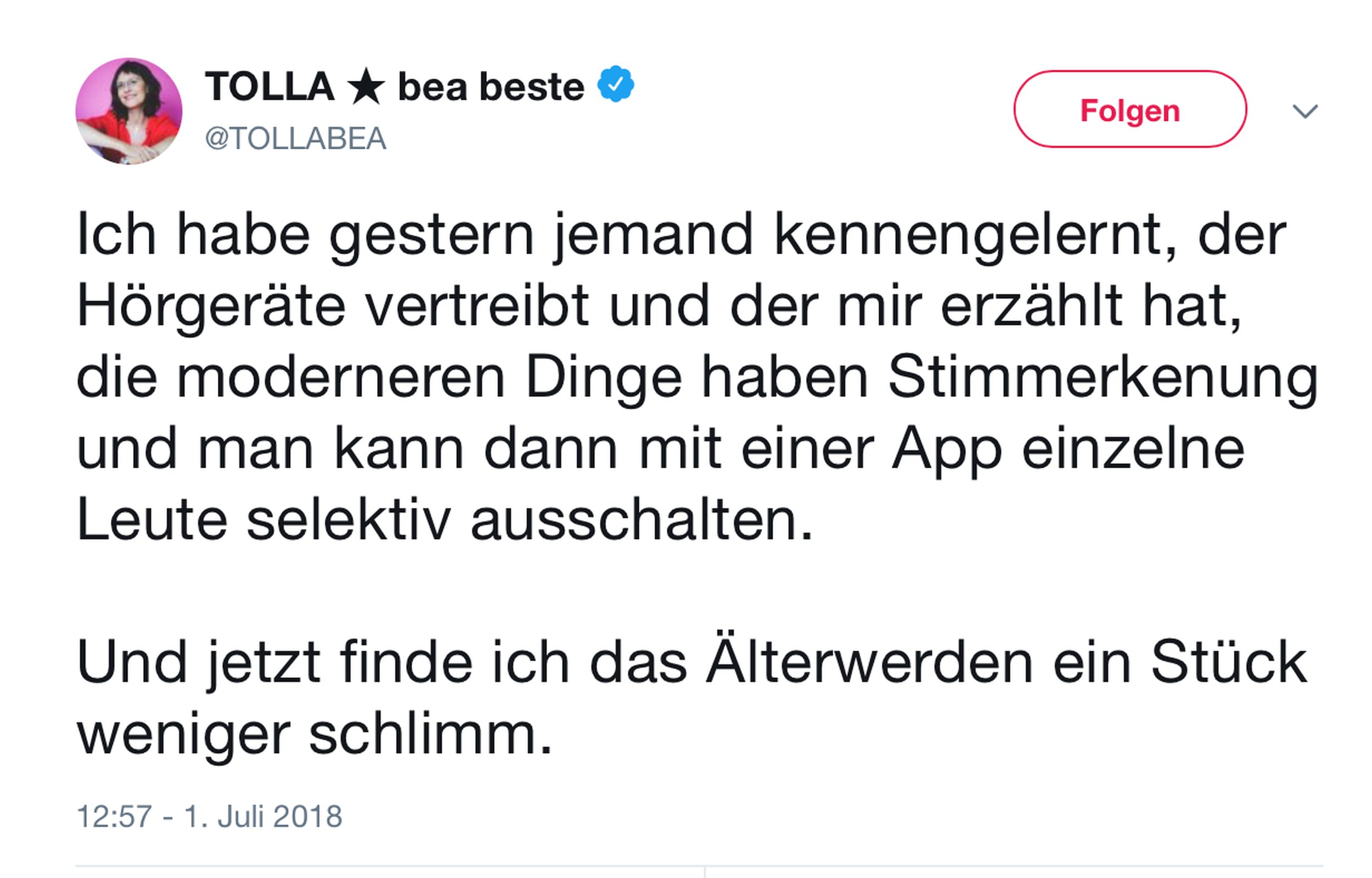The width and height of the screenshot is (1372, 878).
Task: Click the blue verified badge
Action: click(615, 85)
